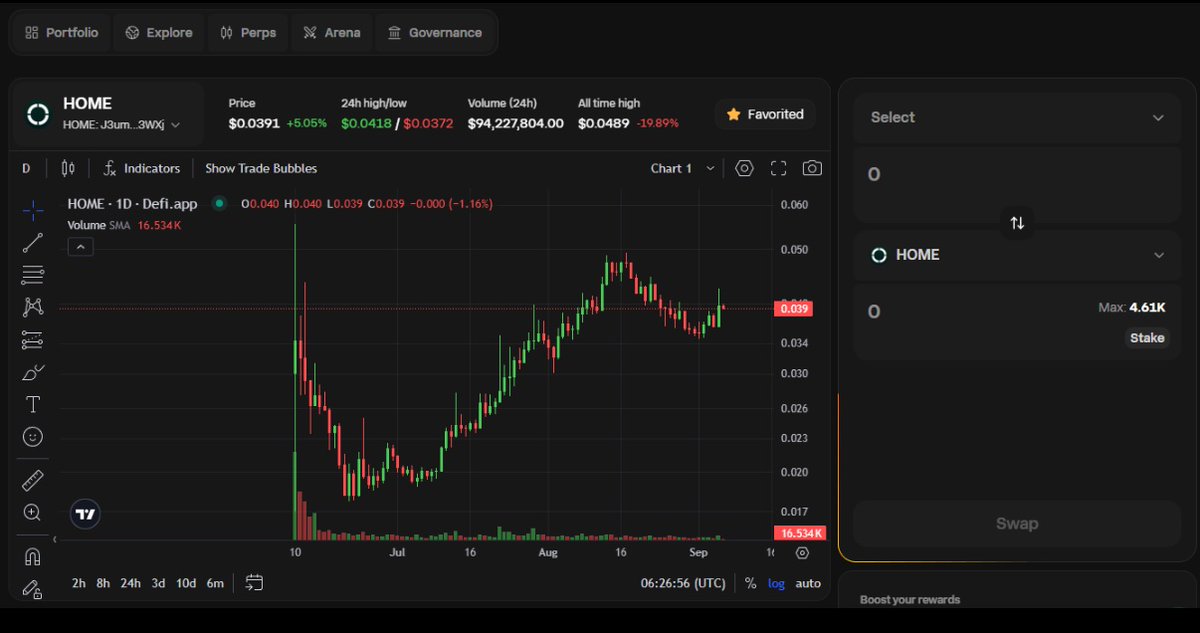Take a chart snapshot with the camera icon
The width and height of the screenshot is (1200, 633).
coord(812,168)
